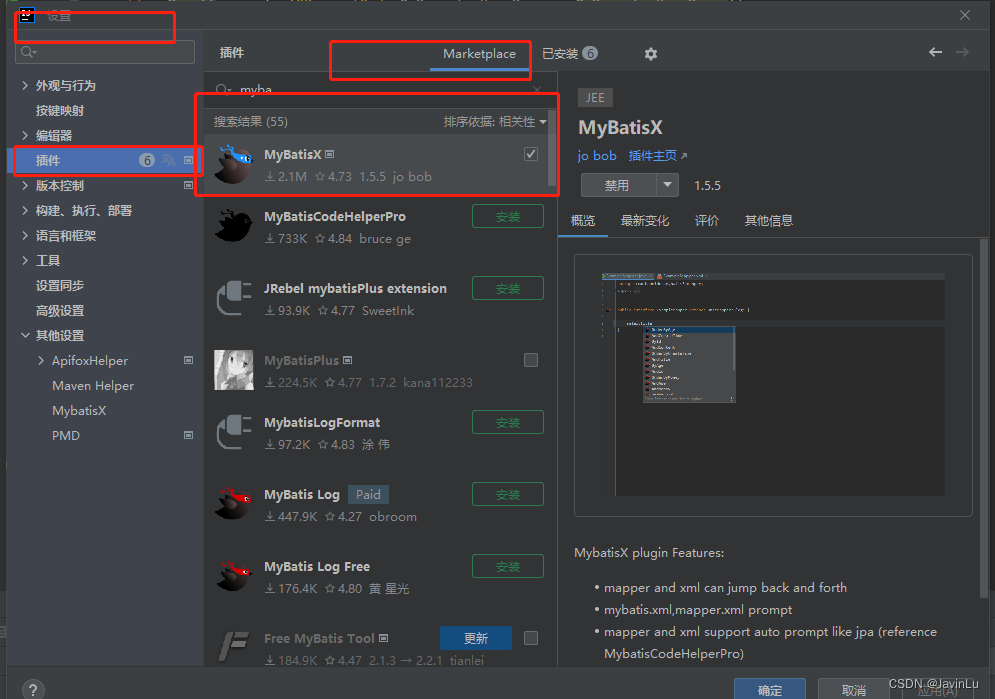Open the 排序依据: 相关性 sort dropdown
The image size is (995, 699).
495,122
